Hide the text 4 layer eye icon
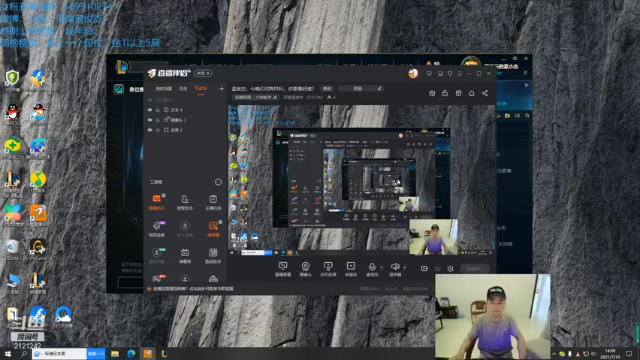This screenshot has width=640, height=360. click(150, 110)
